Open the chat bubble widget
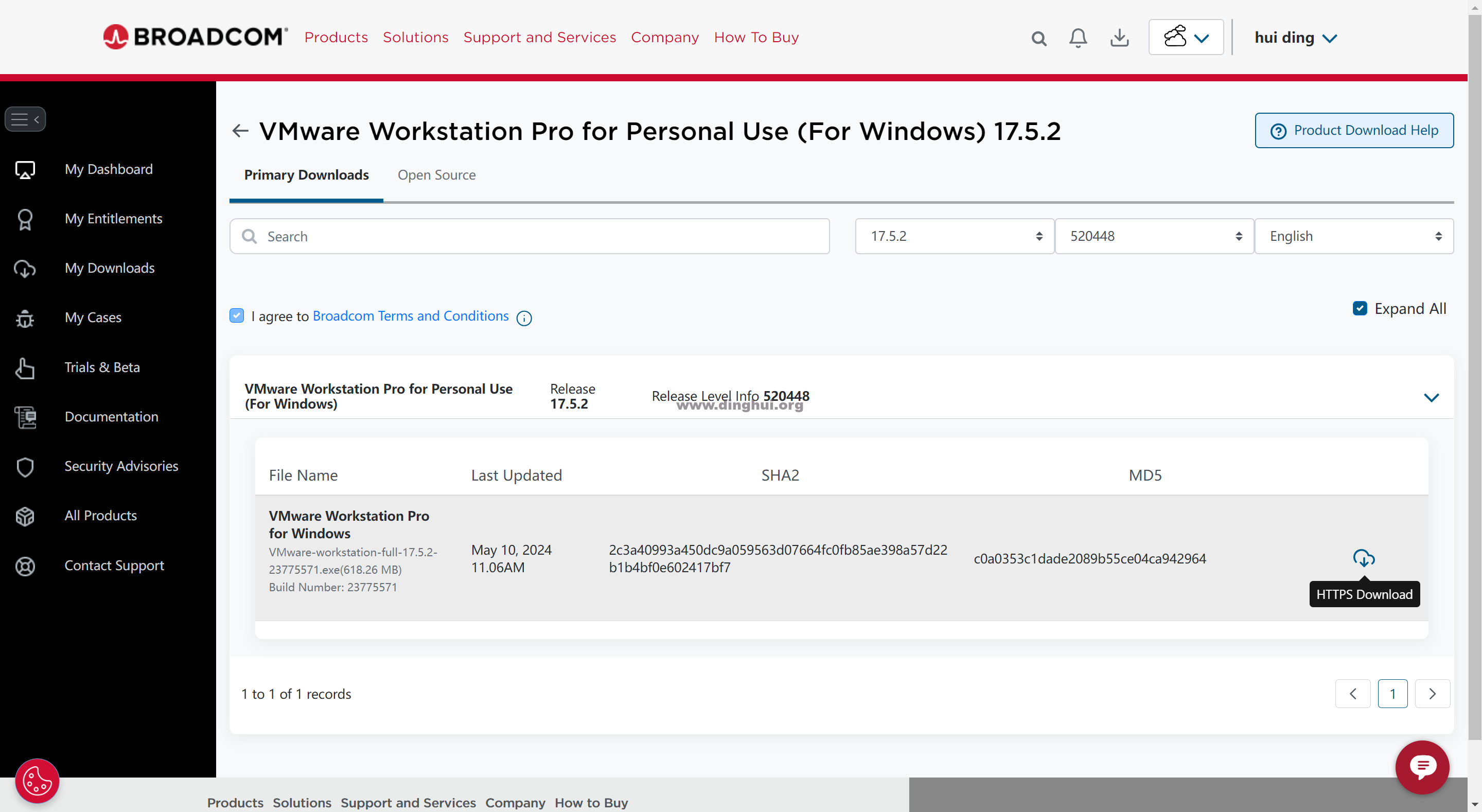Image resolution: width=1482 pixels, height=812 pixels. point(1422,767)
